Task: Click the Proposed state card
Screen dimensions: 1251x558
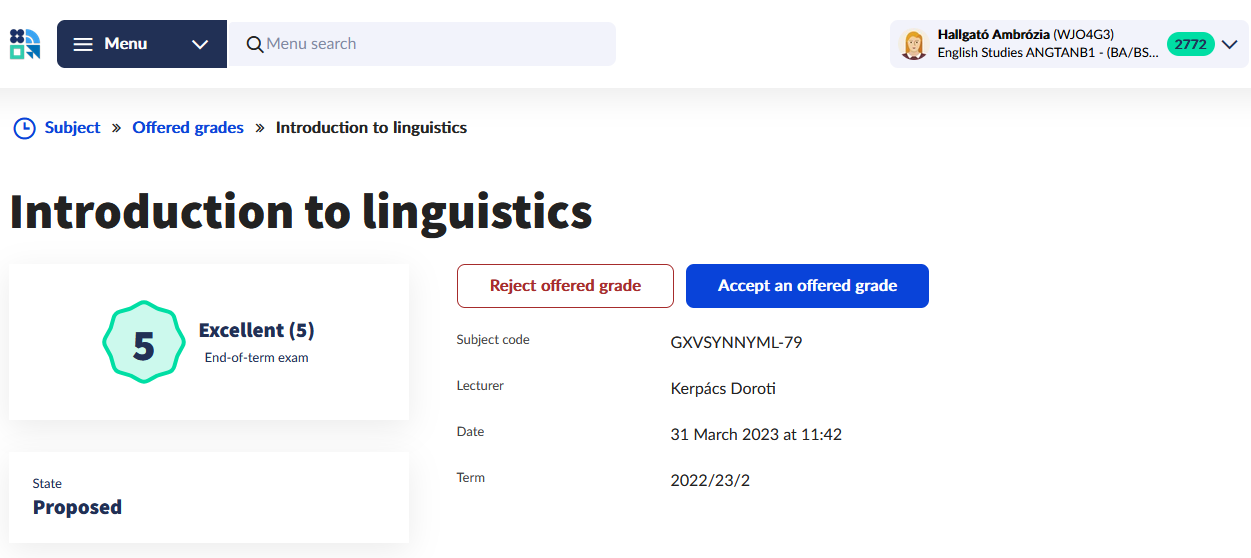Action: coord(208,497)
